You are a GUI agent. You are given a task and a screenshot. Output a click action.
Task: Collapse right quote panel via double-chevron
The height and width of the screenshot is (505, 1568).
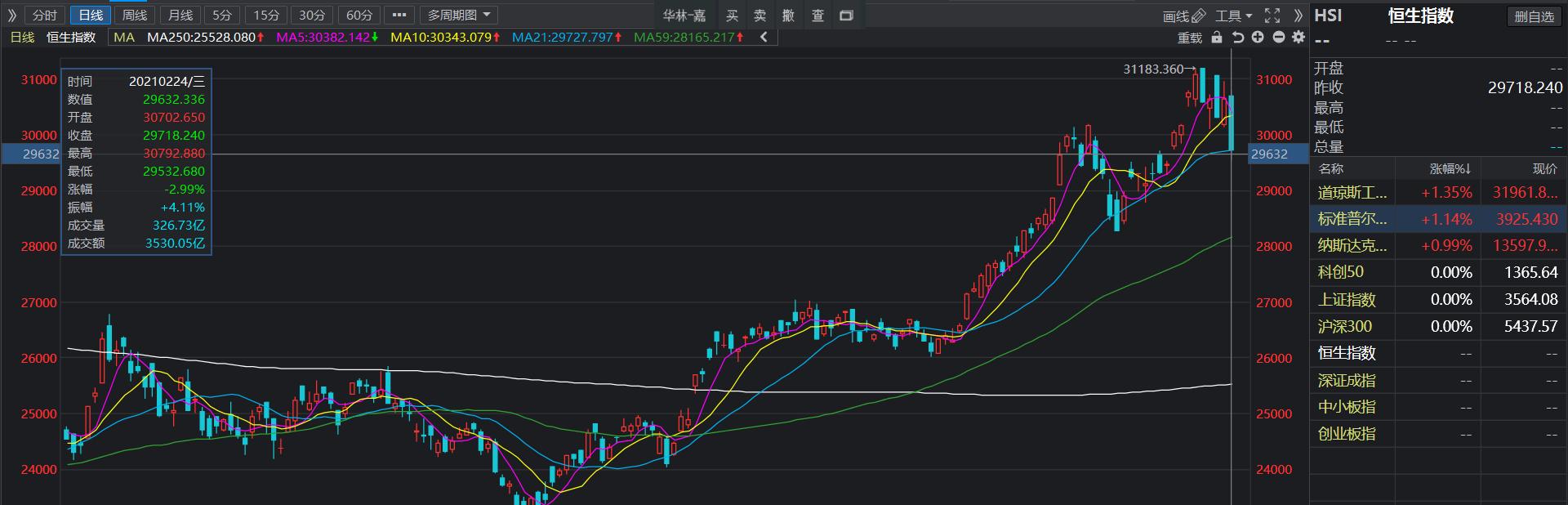1298,16
